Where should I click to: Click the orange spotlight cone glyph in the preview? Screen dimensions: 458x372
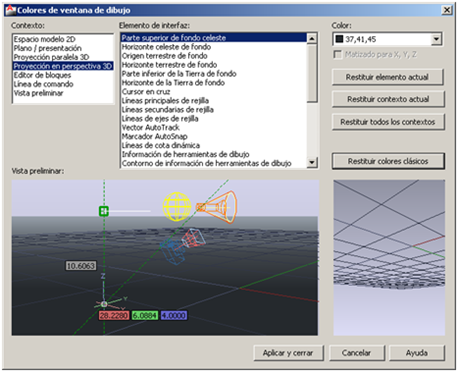(217, 207)
